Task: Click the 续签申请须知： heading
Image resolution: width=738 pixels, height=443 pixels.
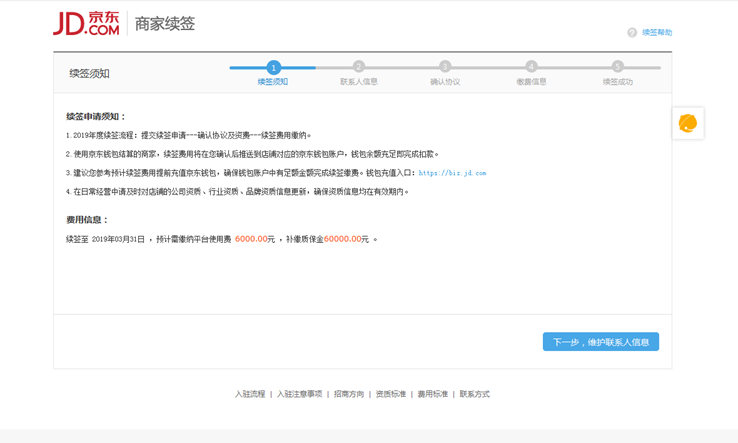Action: [96, 117]
